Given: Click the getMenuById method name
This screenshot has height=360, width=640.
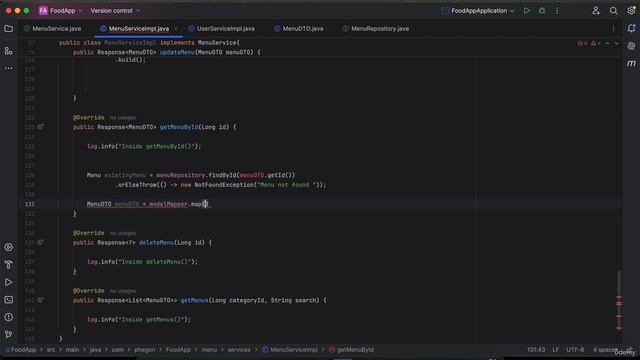Looking at the screenshot, I should [179, 127].
